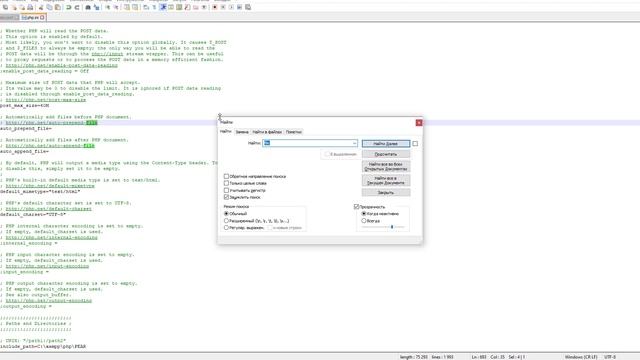Image resolution: width=640 pixels, height=360 pixels.
Task: Toggle 'Прозрачность' checkbox
Action: (x=356, y=207)
